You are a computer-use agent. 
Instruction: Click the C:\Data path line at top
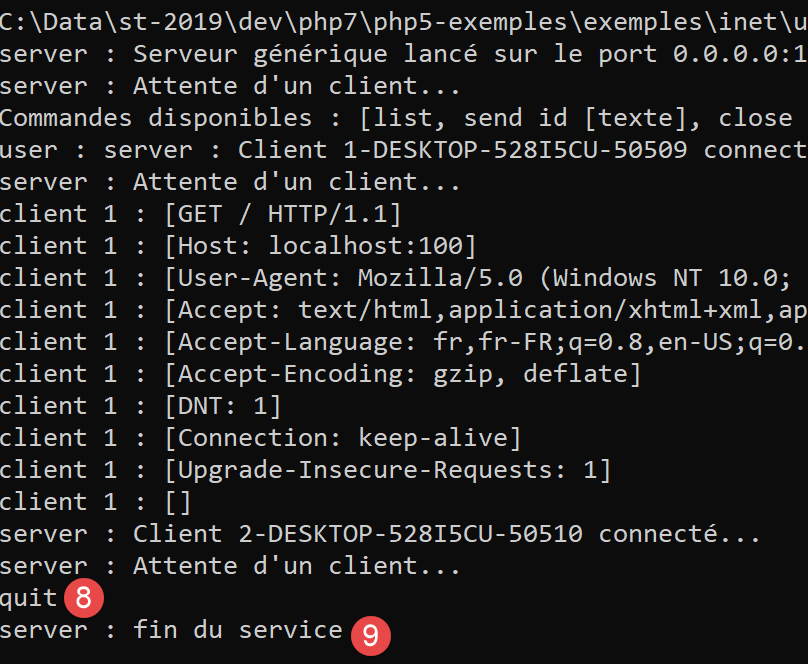[x=400, y=22]
